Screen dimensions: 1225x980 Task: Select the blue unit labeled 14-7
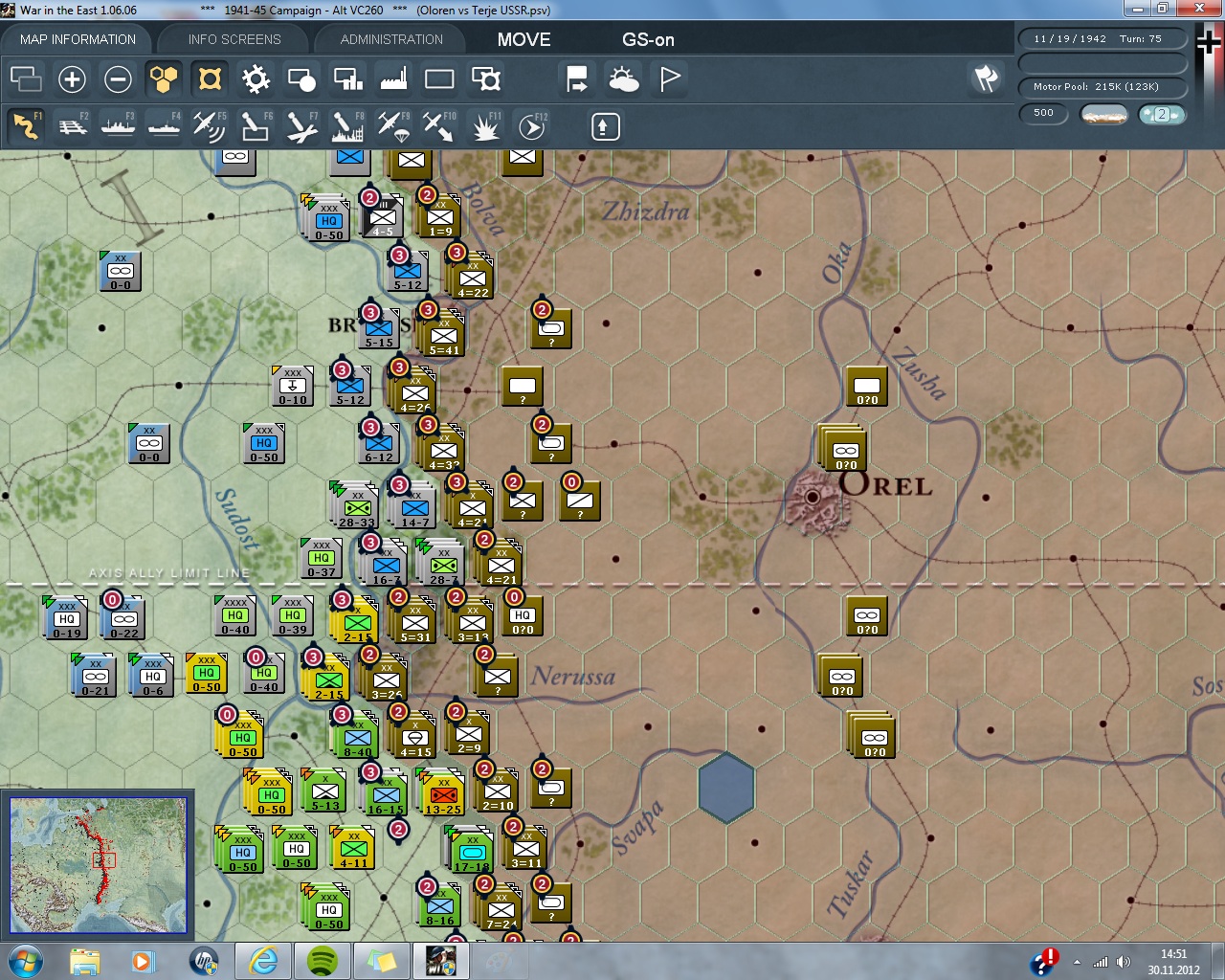[414, 505]
